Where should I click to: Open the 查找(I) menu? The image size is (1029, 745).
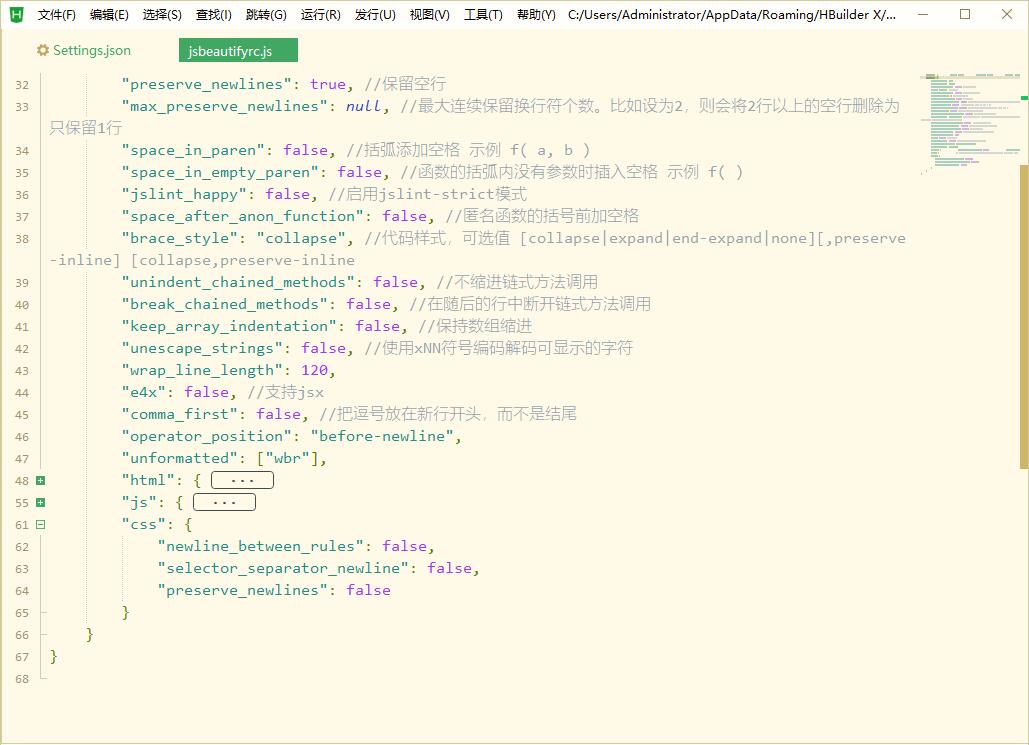[x=214, y=15]
